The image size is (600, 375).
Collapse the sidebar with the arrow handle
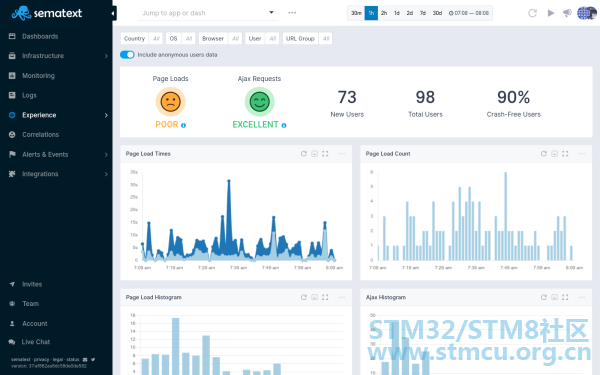coord(113,13)
